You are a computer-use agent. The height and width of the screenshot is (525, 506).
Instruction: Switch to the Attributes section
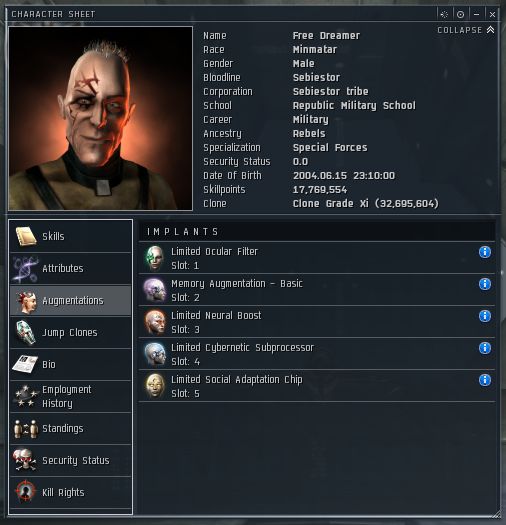pyautogui.click(x=71, y=268)
